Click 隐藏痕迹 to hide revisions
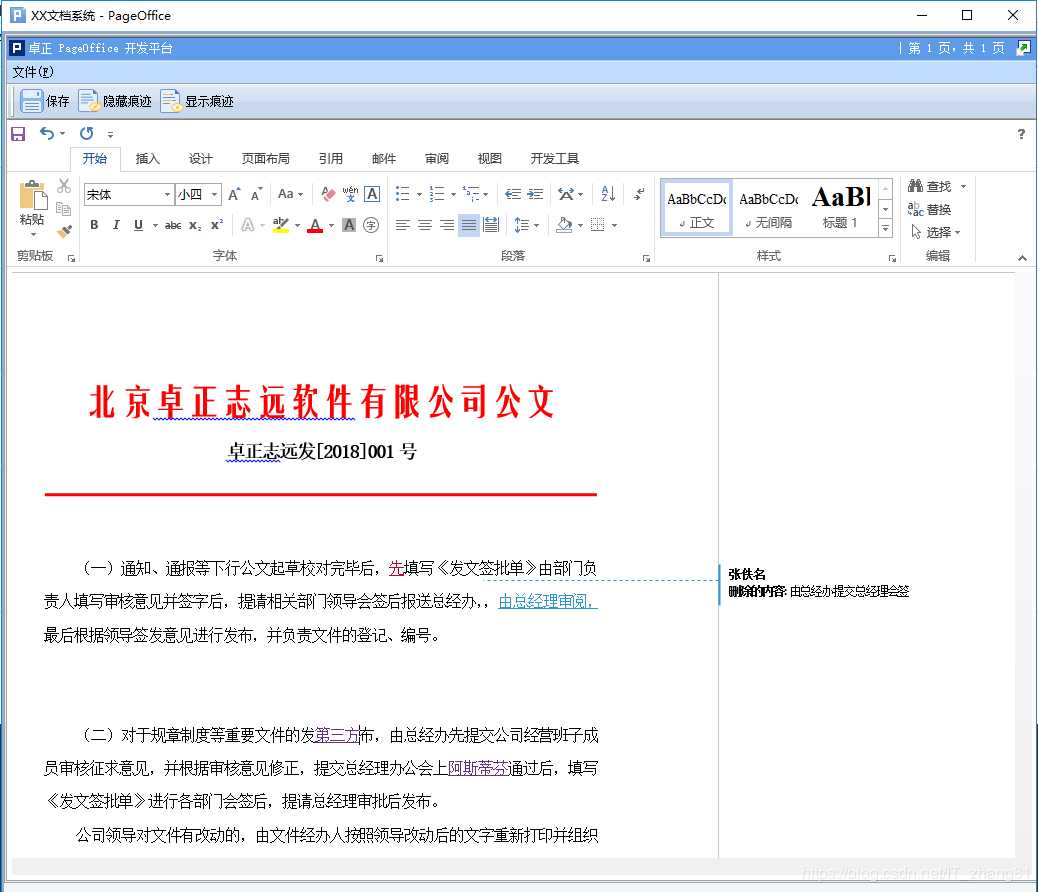This screenshot has height=892, width=1038. pos(115,101)
